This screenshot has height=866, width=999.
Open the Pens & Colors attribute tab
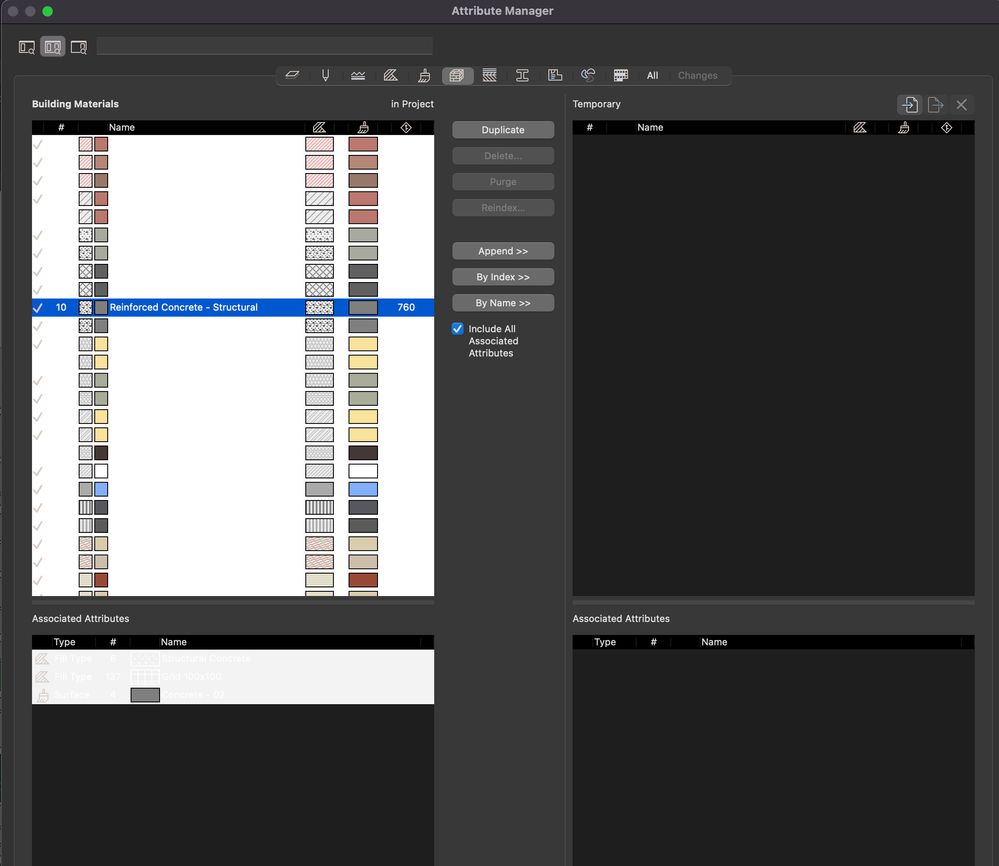click(x=326, y=75)
